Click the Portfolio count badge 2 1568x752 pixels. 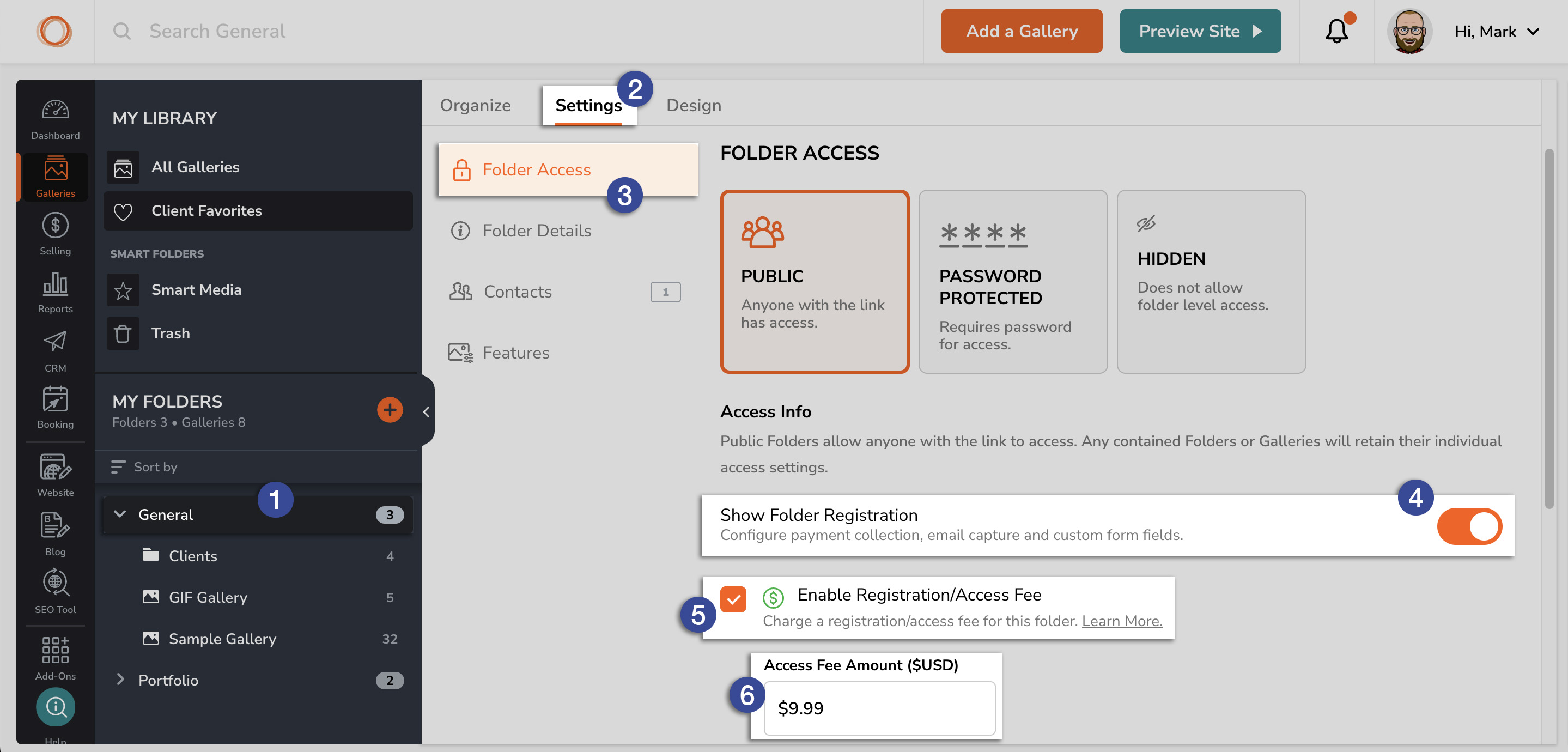(x=390, y=681)
